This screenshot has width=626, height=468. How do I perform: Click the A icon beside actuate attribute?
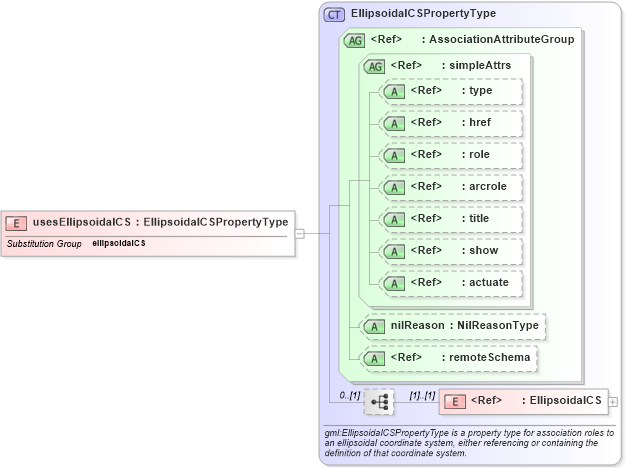point(394,284)
